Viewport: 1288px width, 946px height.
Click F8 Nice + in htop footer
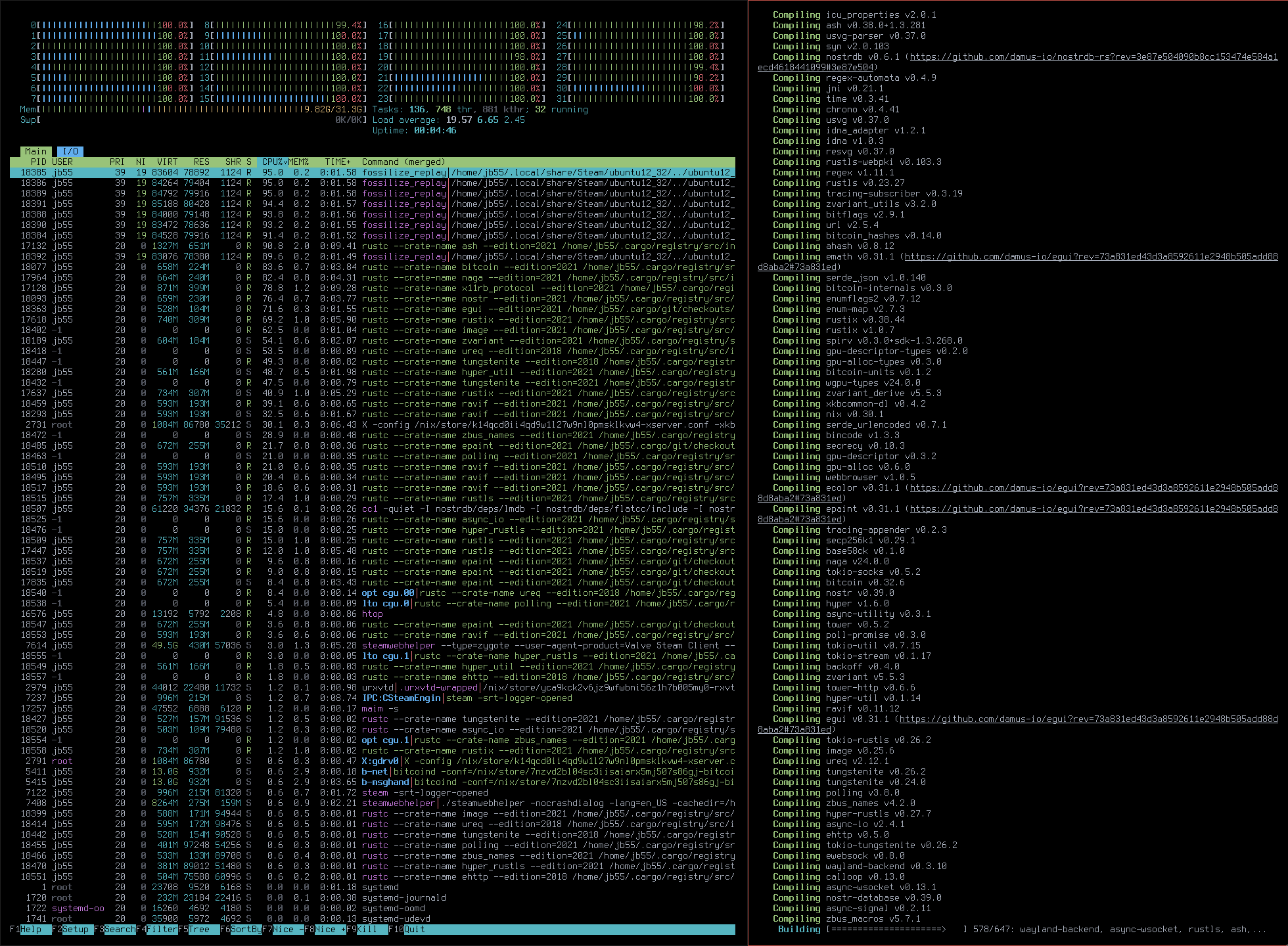click(x=325, y=929)
